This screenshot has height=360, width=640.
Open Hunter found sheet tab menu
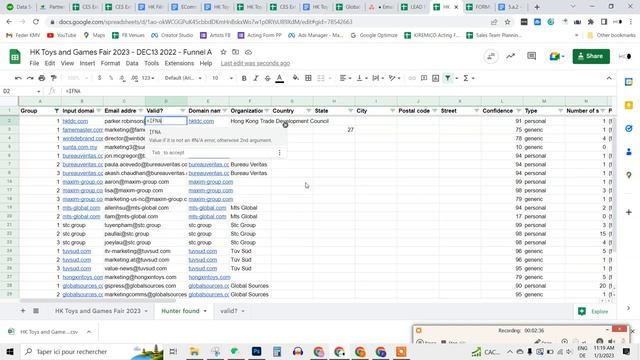pyautogui.click(x=205, y=311)
